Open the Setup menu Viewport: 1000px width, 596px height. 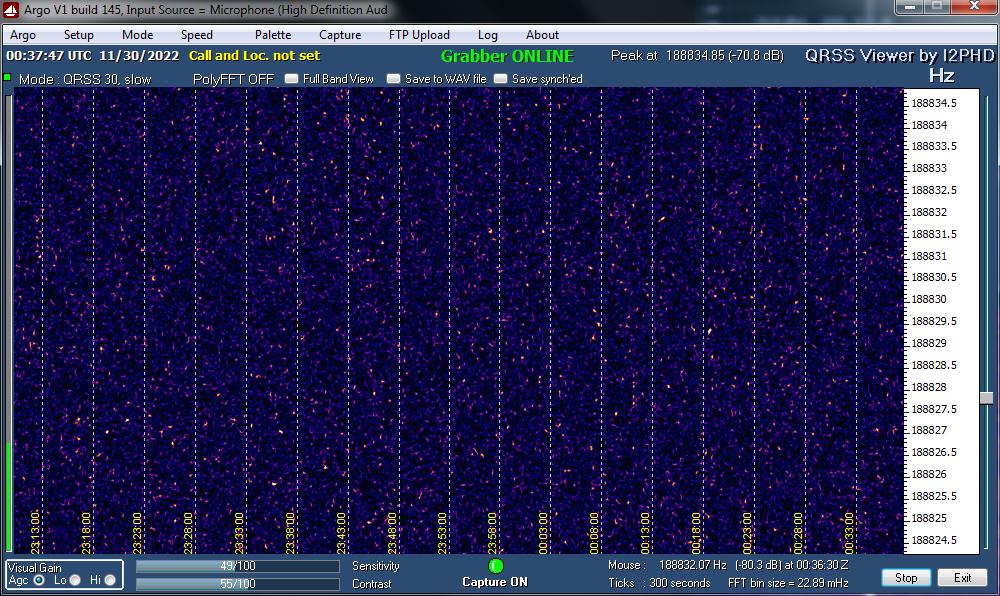(78, 35)
